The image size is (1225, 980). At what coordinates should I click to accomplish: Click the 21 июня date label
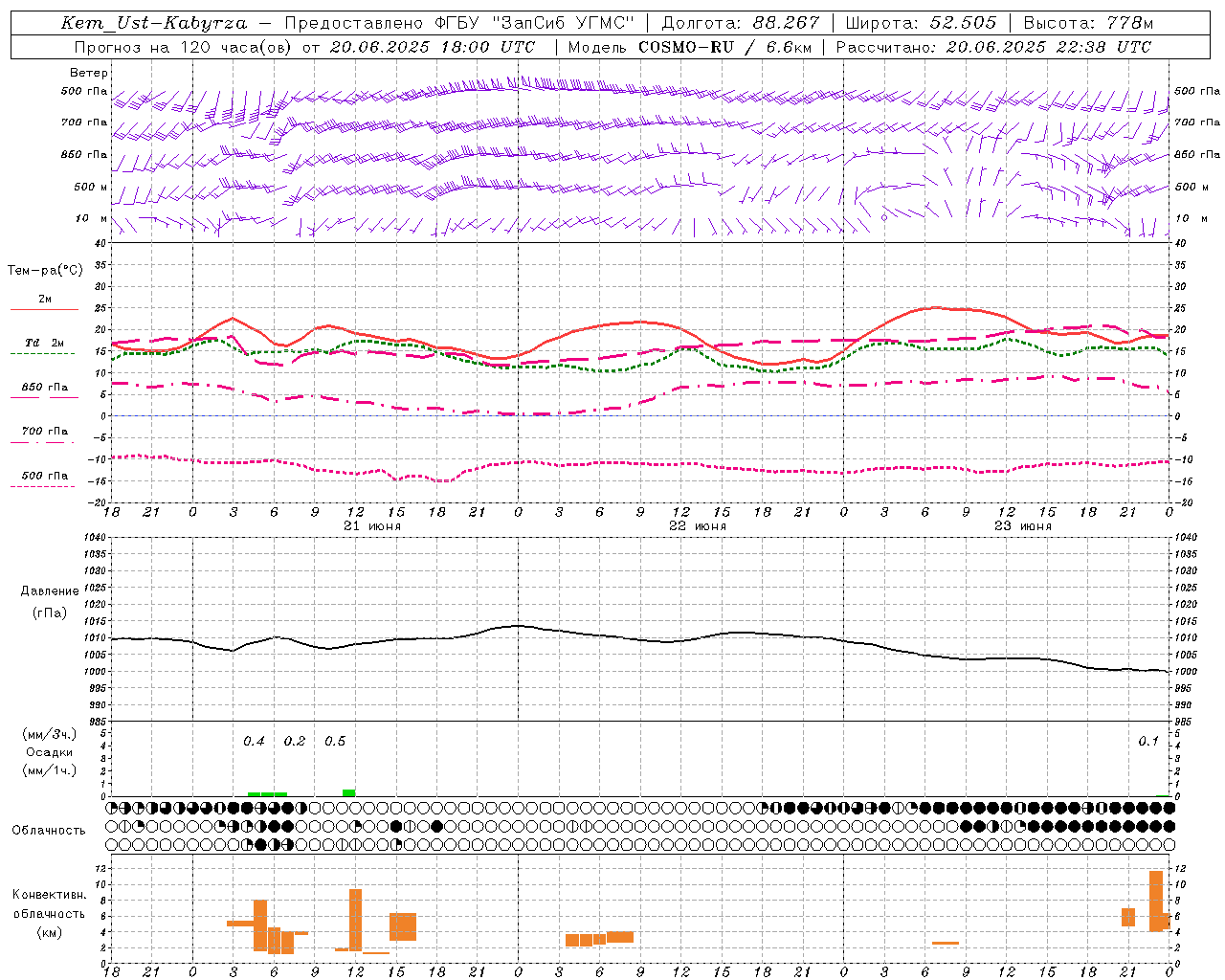click(372, 526)
